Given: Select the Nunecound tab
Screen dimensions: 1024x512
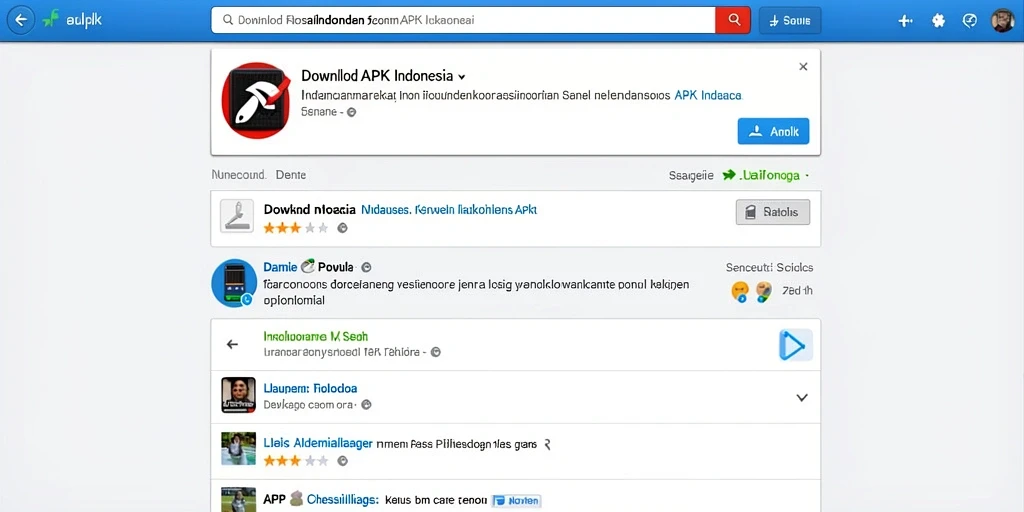Looking at the screenshot, I should pos(238,175).
